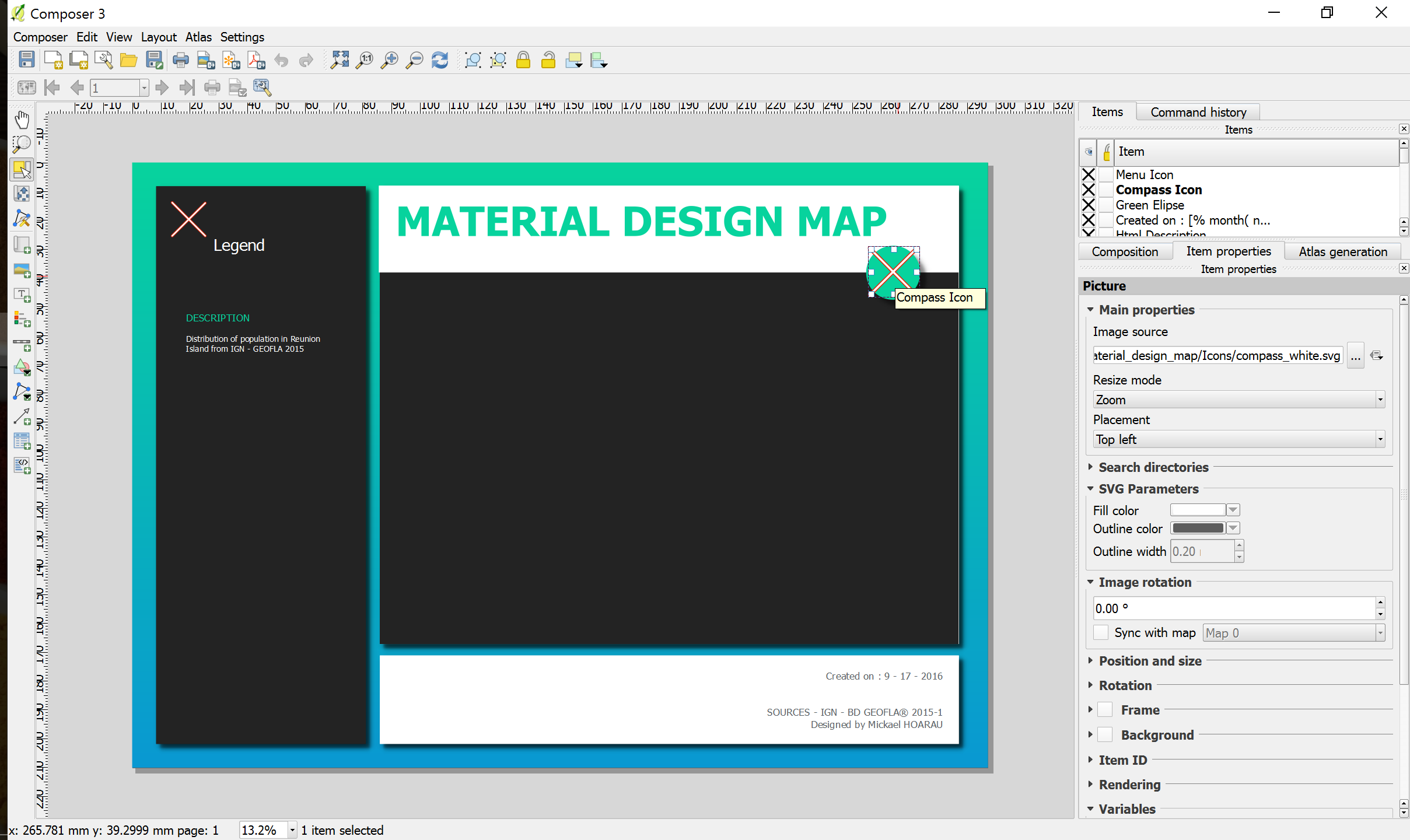Open the Layout menu
Image resolution: width=1410 pixels, height=840 pixels.
tap(158, 37)
